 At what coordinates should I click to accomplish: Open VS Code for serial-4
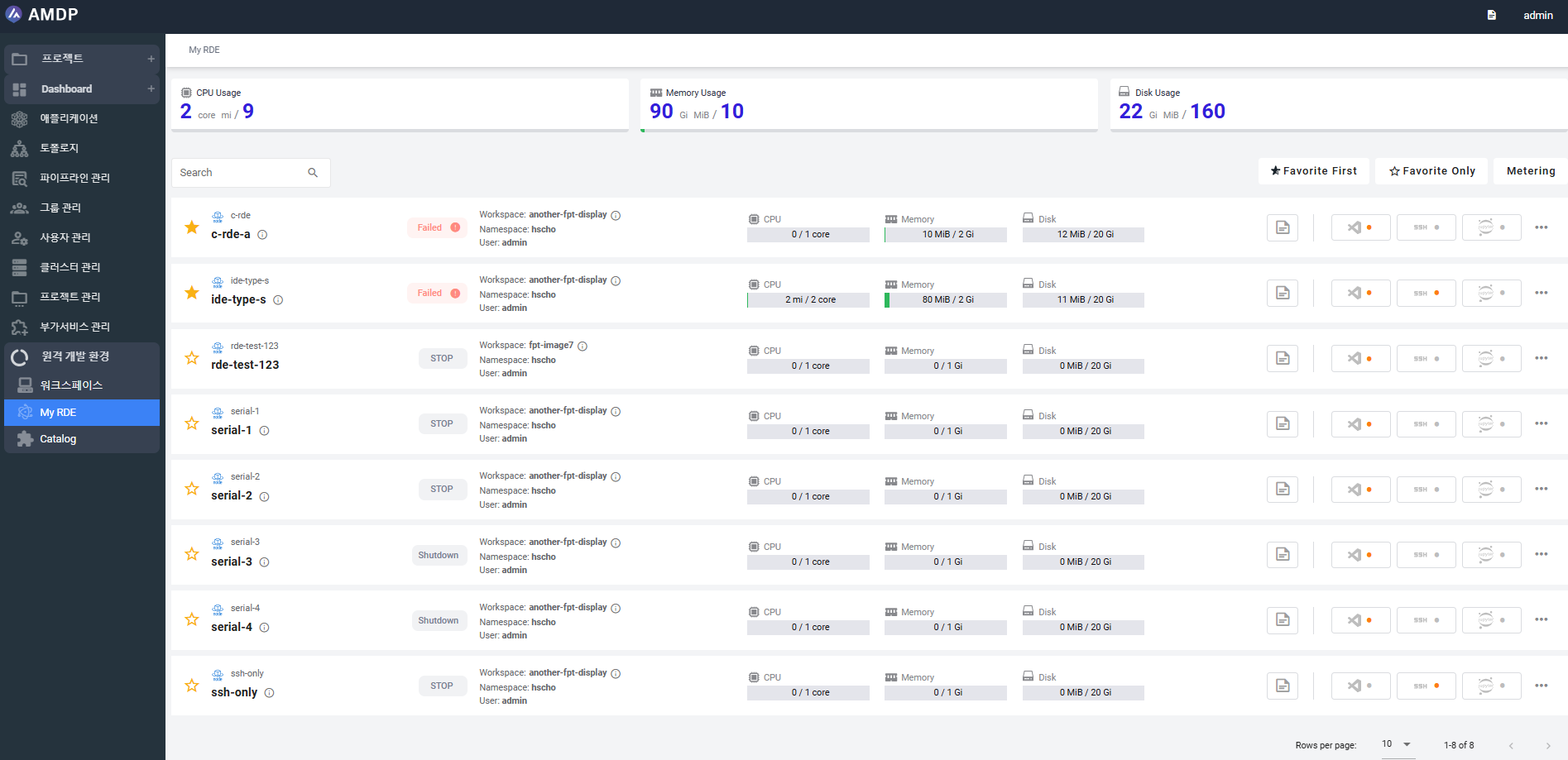tap(1360, 619)
